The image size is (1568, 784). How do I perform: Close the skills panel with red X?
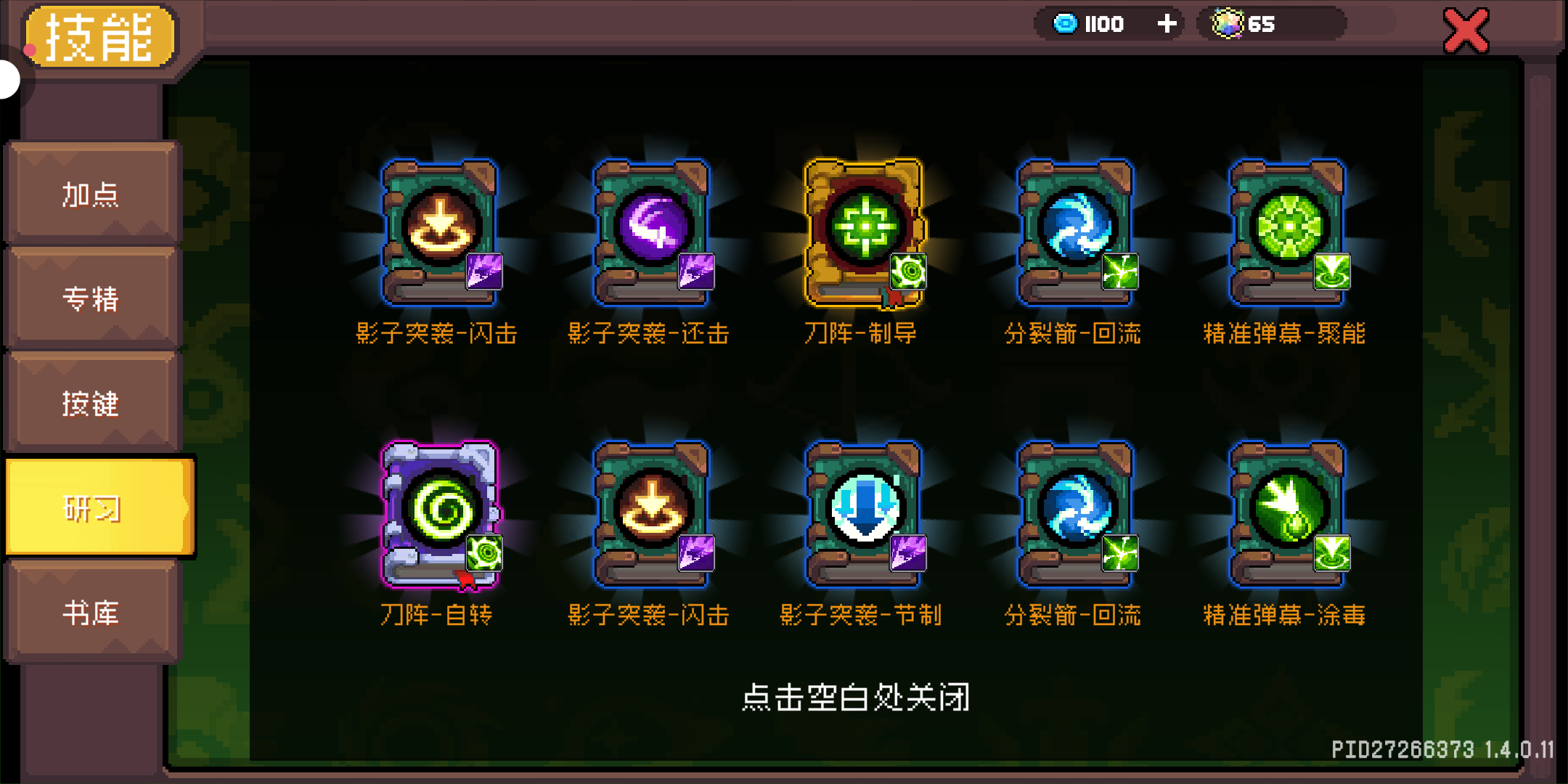pos(1466,31)
